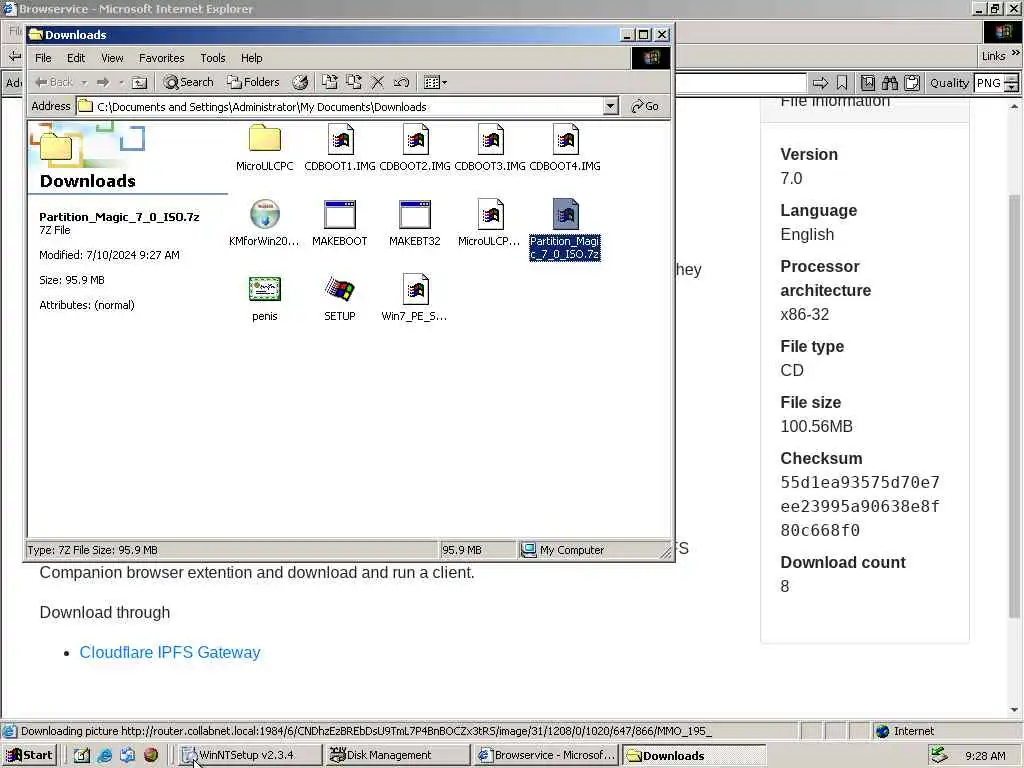1024x768 pixels.
Task: Open the File menu
Action: [x=43, y=58]
